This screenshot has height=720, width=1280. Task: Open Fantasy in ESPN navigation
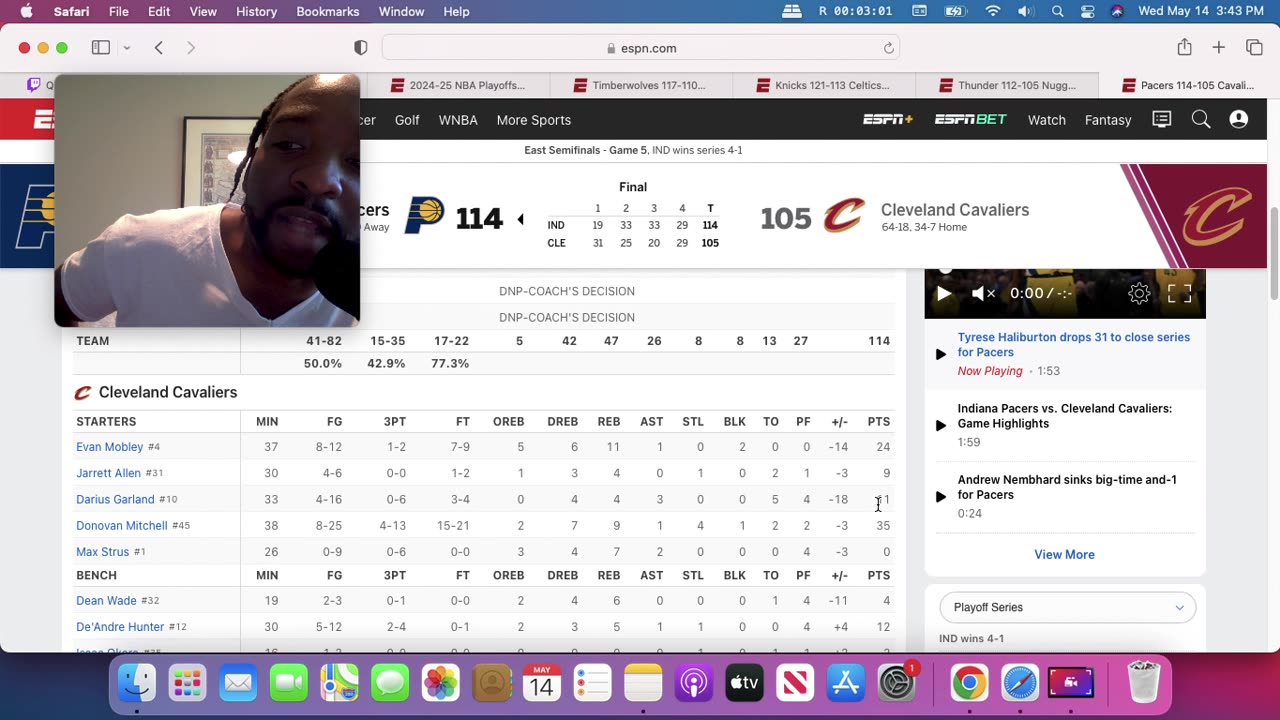[x=1108, y=120]
